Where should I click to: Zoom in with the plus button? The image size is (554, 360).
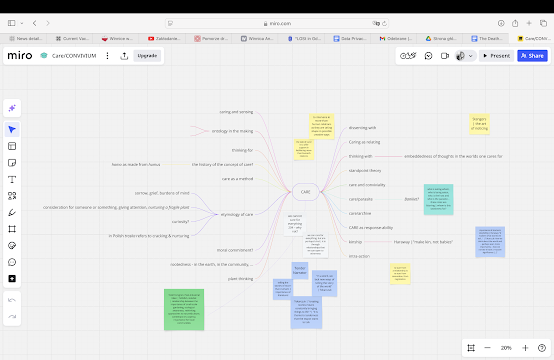tap(525, 348)
